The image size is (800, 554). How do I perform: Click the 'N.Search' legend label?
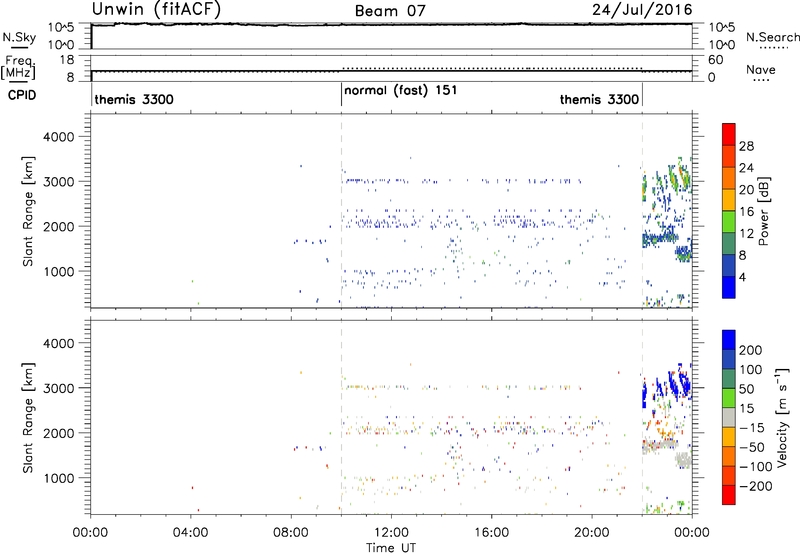coord(772,37)
